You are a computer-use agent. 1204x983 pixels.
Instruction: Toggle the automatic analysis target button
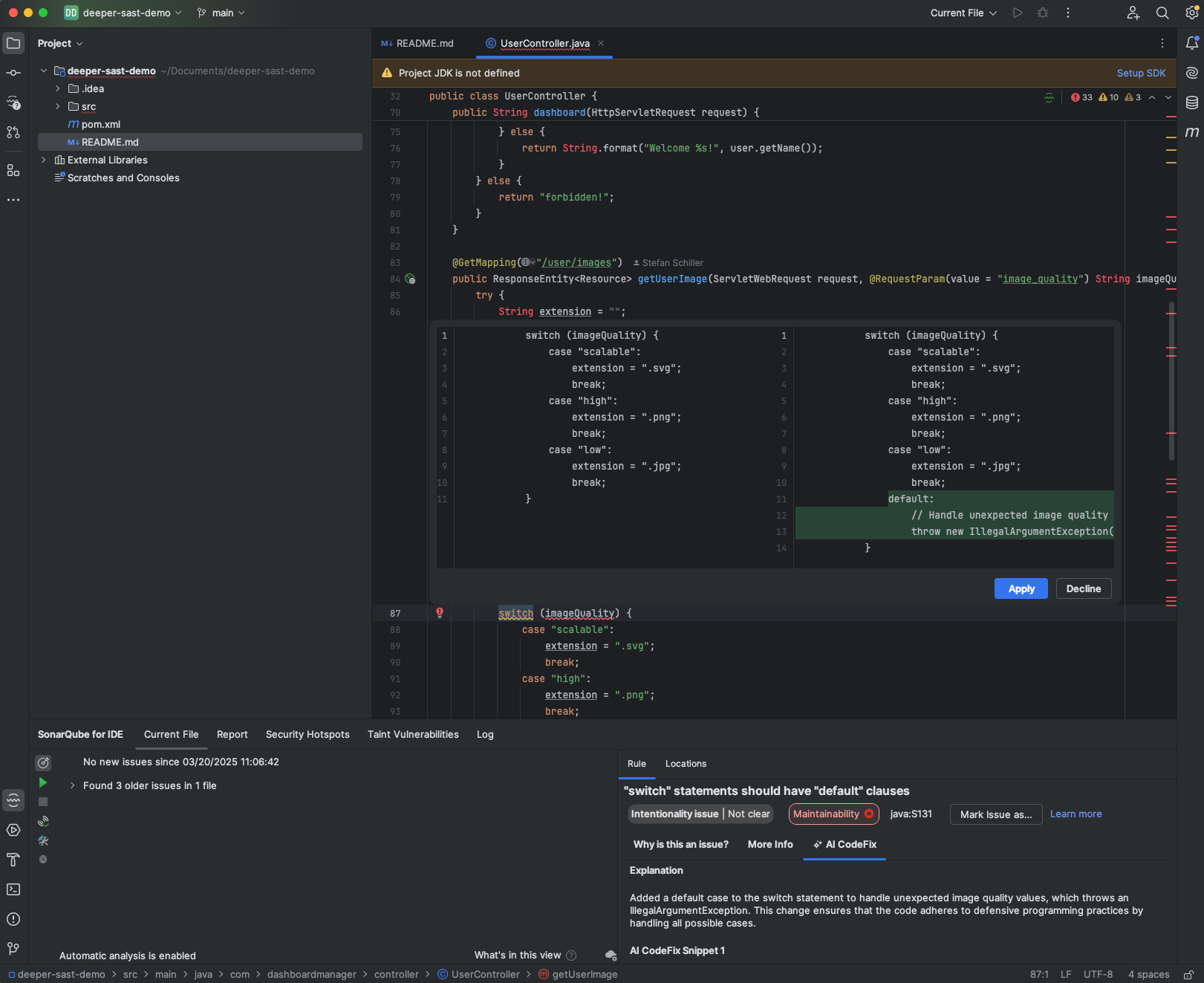coord(43,762)
